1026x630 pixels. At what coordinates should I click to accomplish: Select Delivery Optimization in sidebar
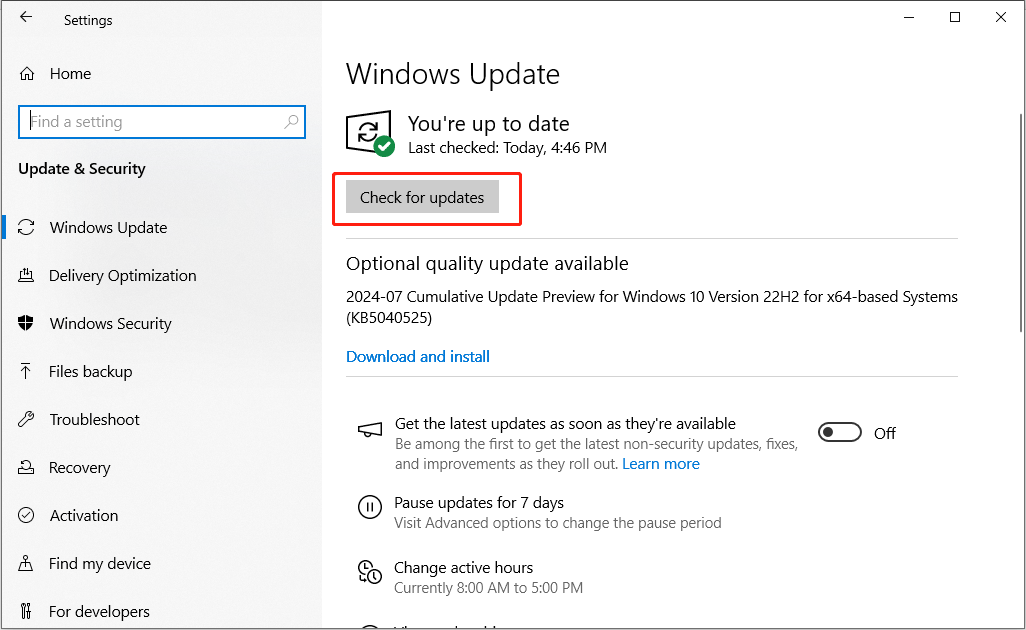pos(122,276)
